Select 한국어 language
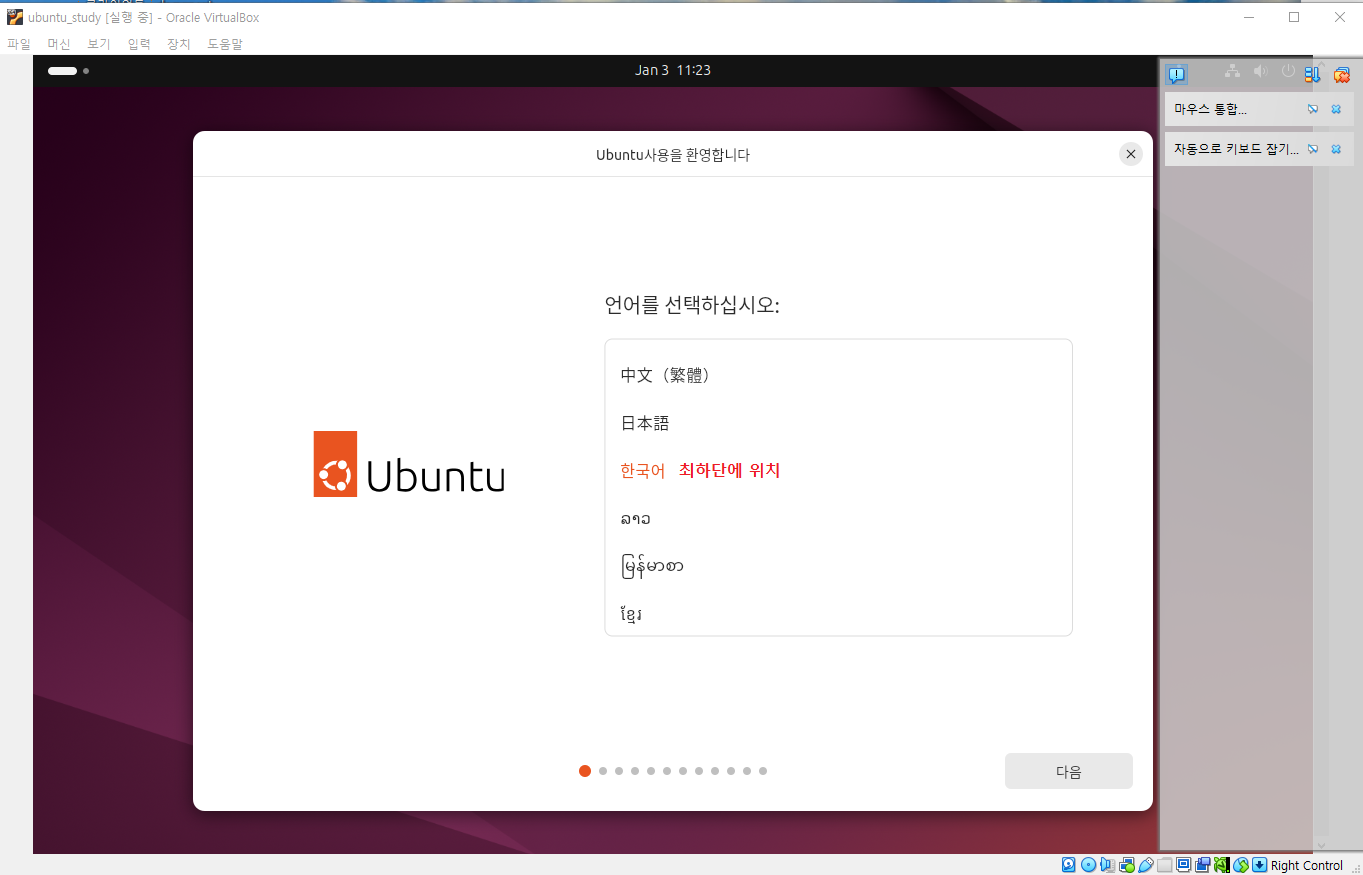1363x875 pixels. point(838,471)
